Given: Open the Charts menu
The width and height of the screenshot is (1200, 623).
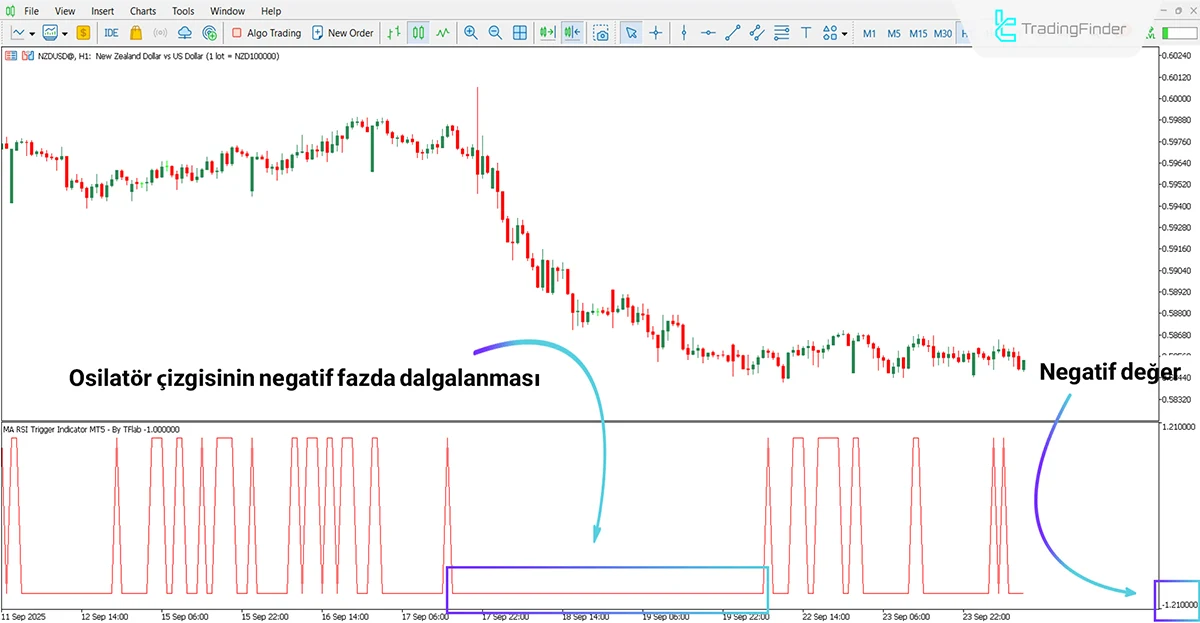Looking at the screenshot, I should 142,11.
